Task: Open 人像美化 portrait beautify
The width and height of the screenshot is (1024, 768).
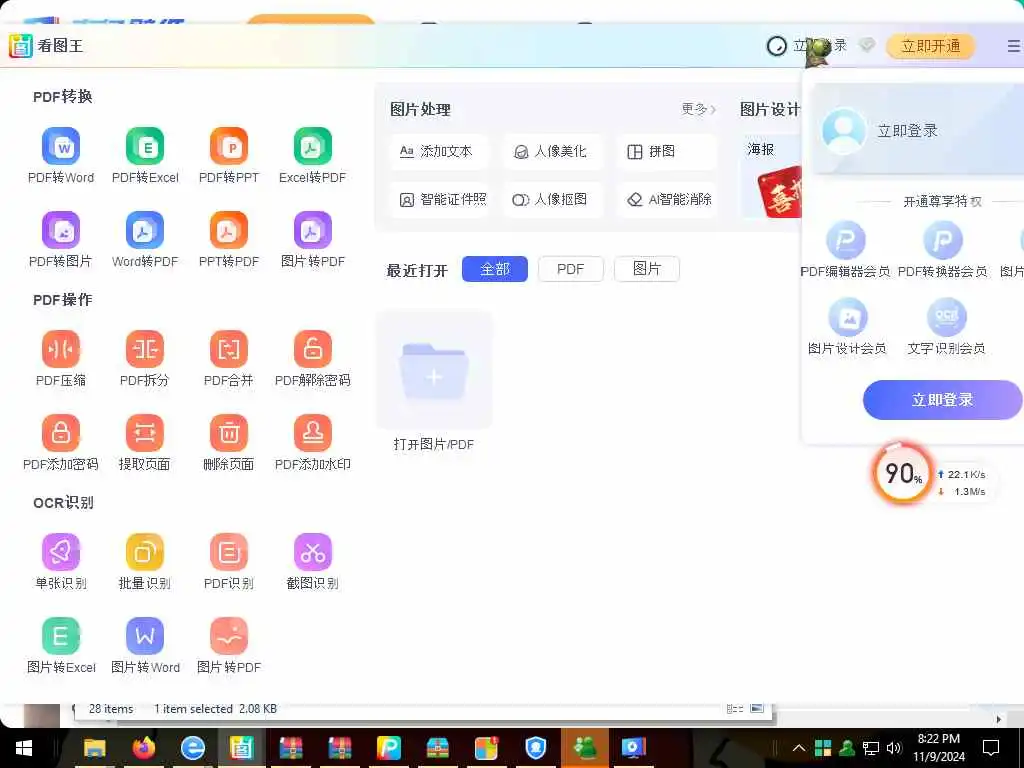Action: click(552, 152)
